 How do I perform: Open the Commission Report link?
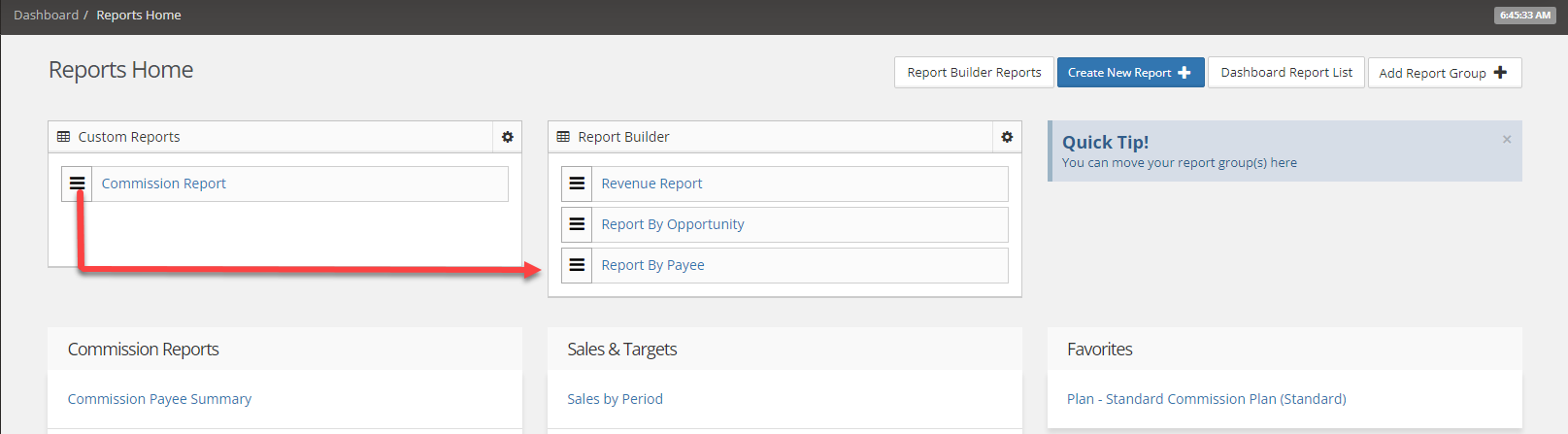163,184
